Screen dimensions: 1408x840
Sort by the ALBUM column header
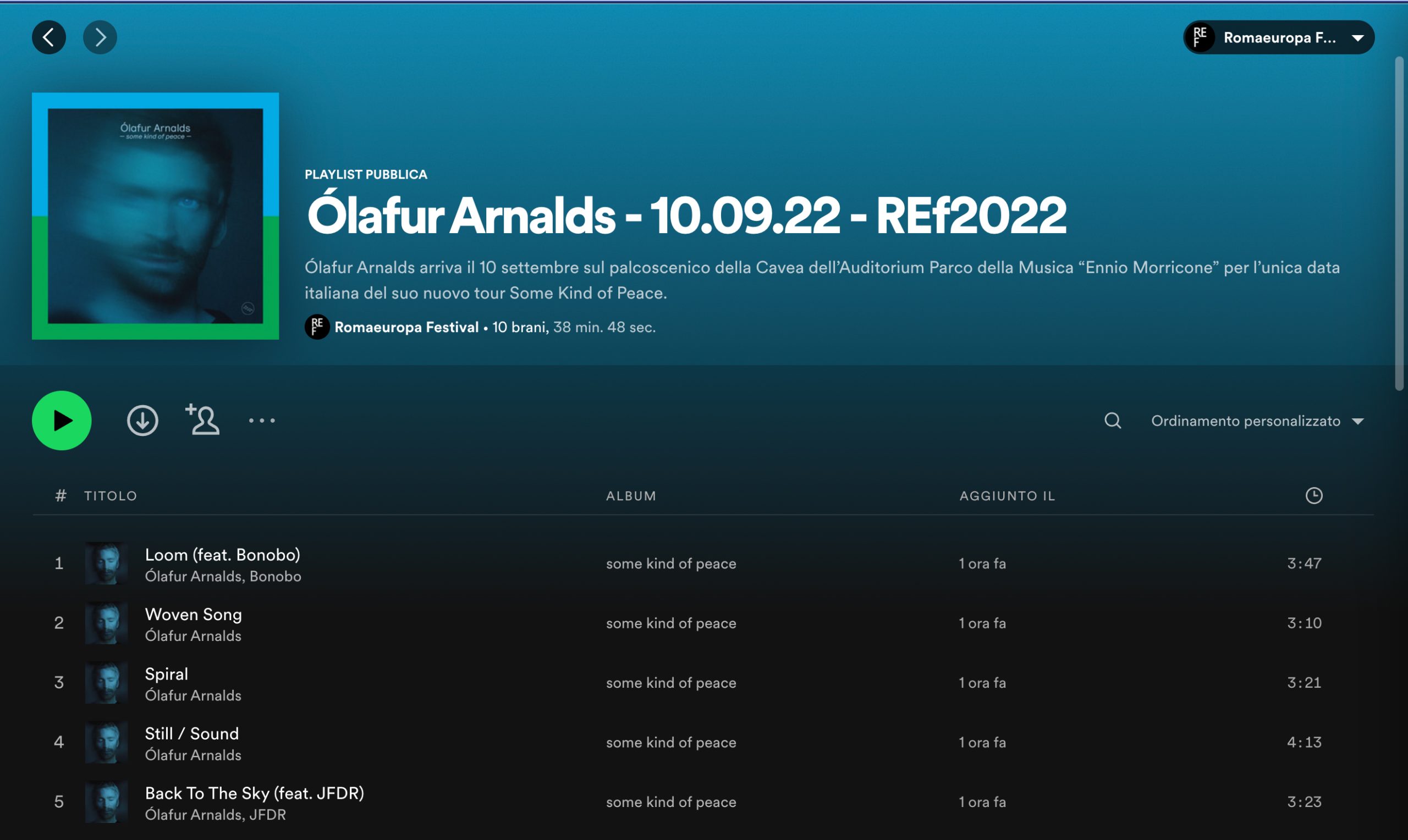tap(631, 496)
